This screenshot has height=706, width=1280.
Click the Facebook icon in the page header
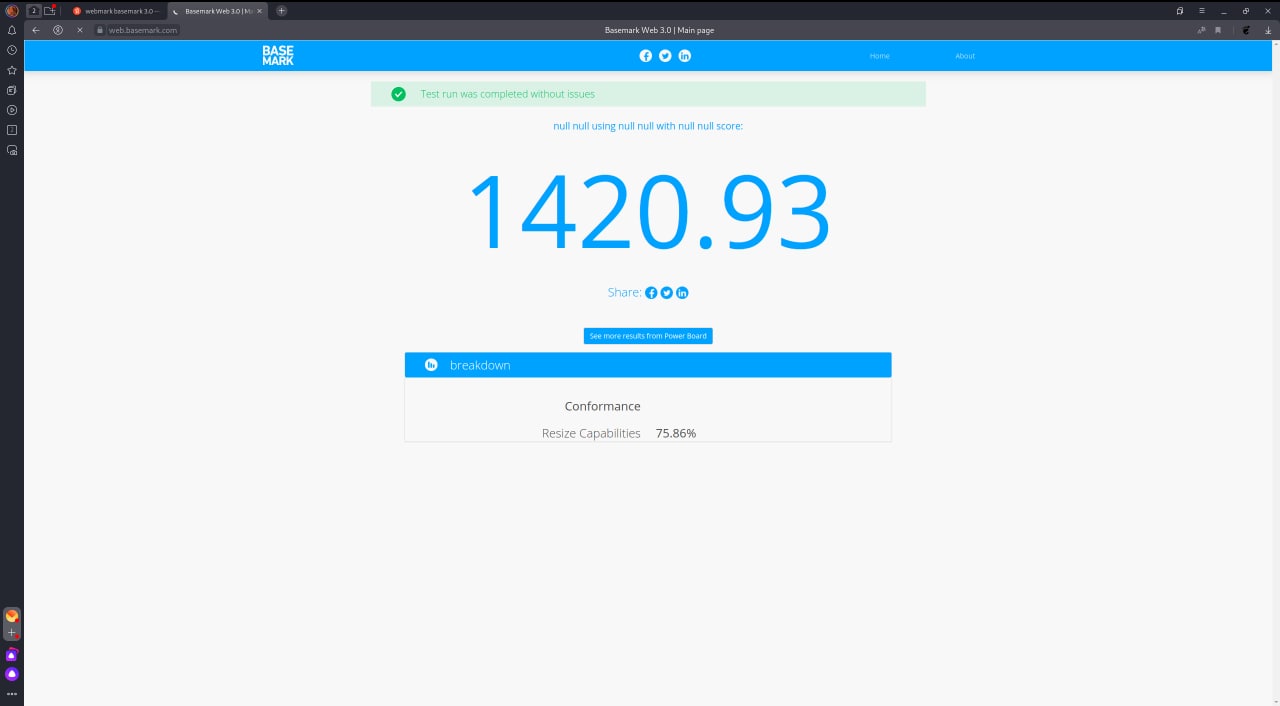646,56
